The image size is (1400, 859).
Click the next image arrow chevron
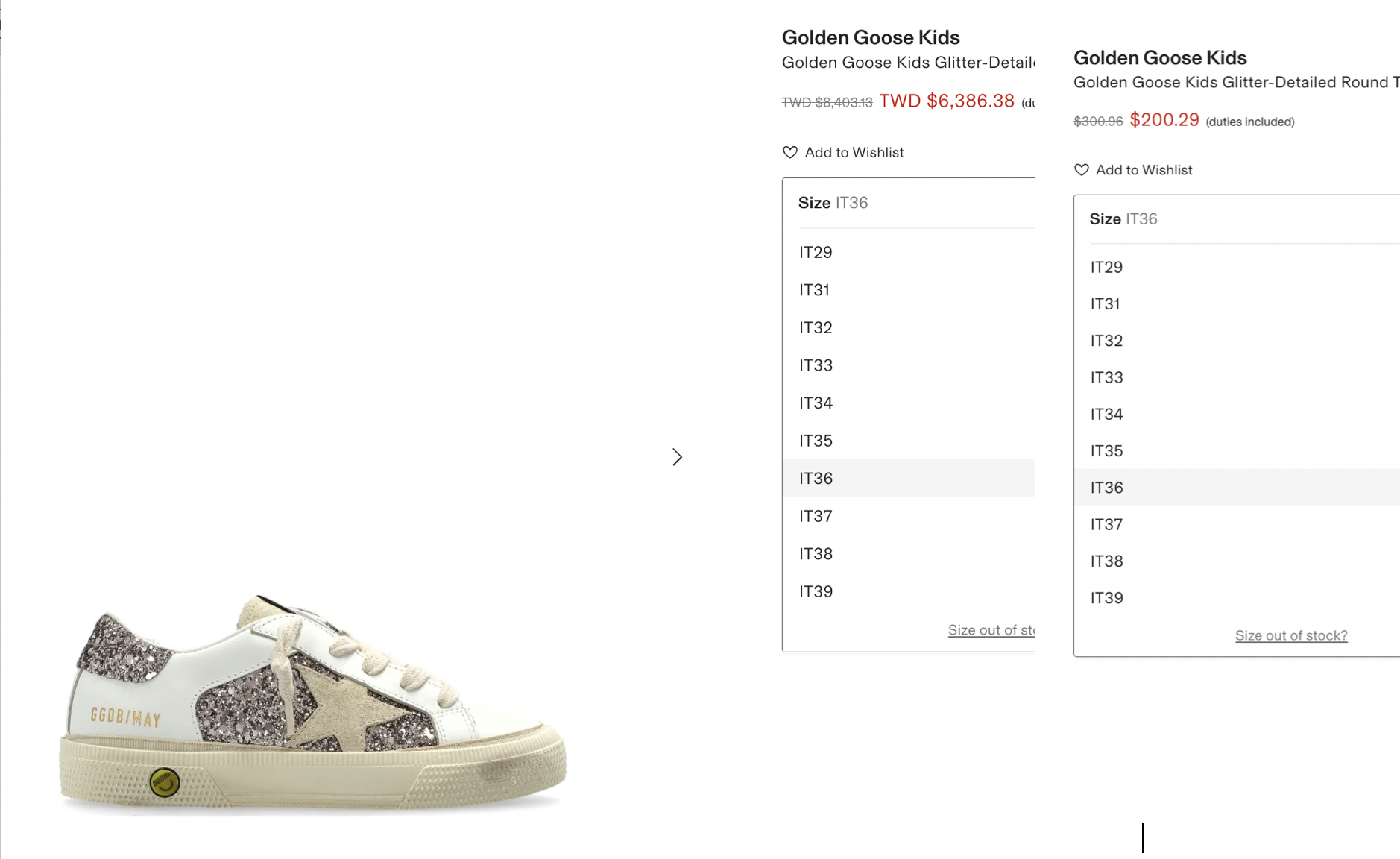pos(677,457)
